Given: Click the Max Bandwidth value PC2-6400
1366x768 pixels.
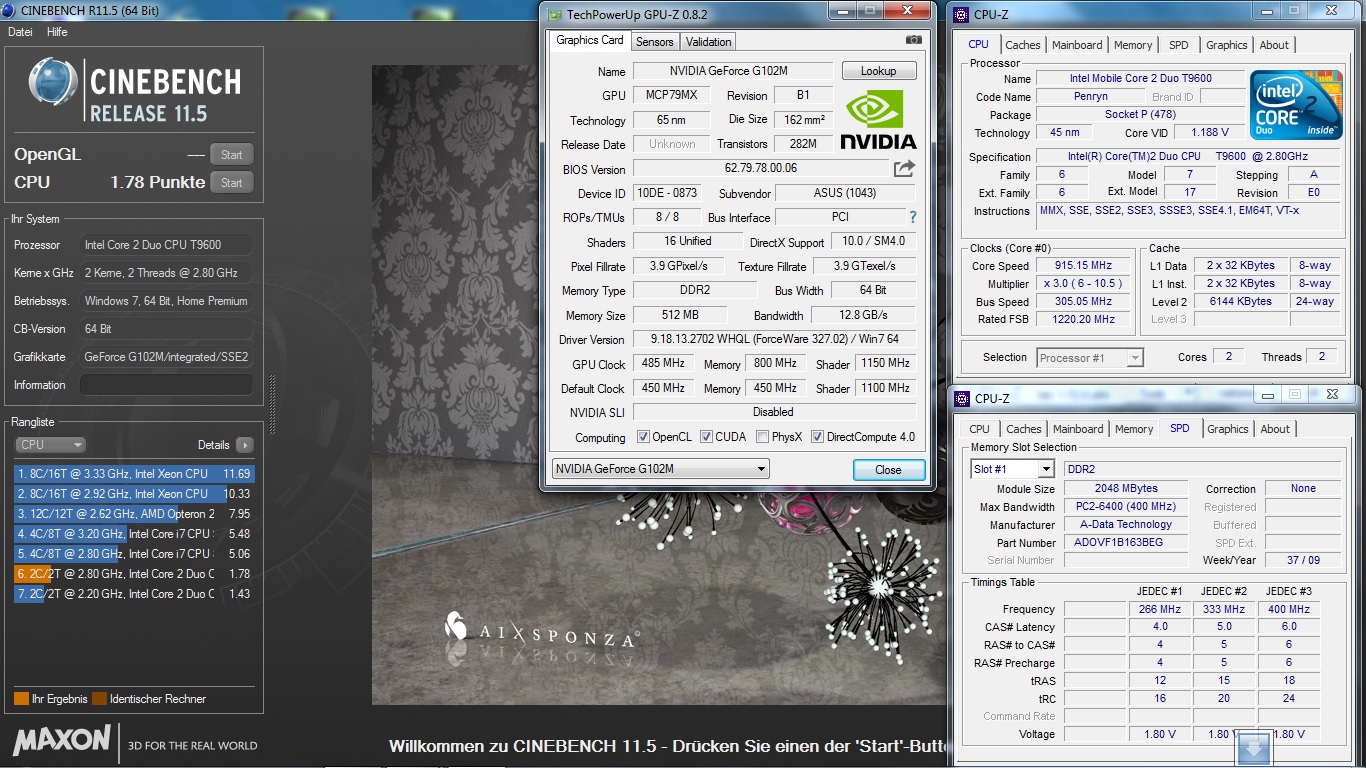Looking at the screenshot, I should point(1126,506).
